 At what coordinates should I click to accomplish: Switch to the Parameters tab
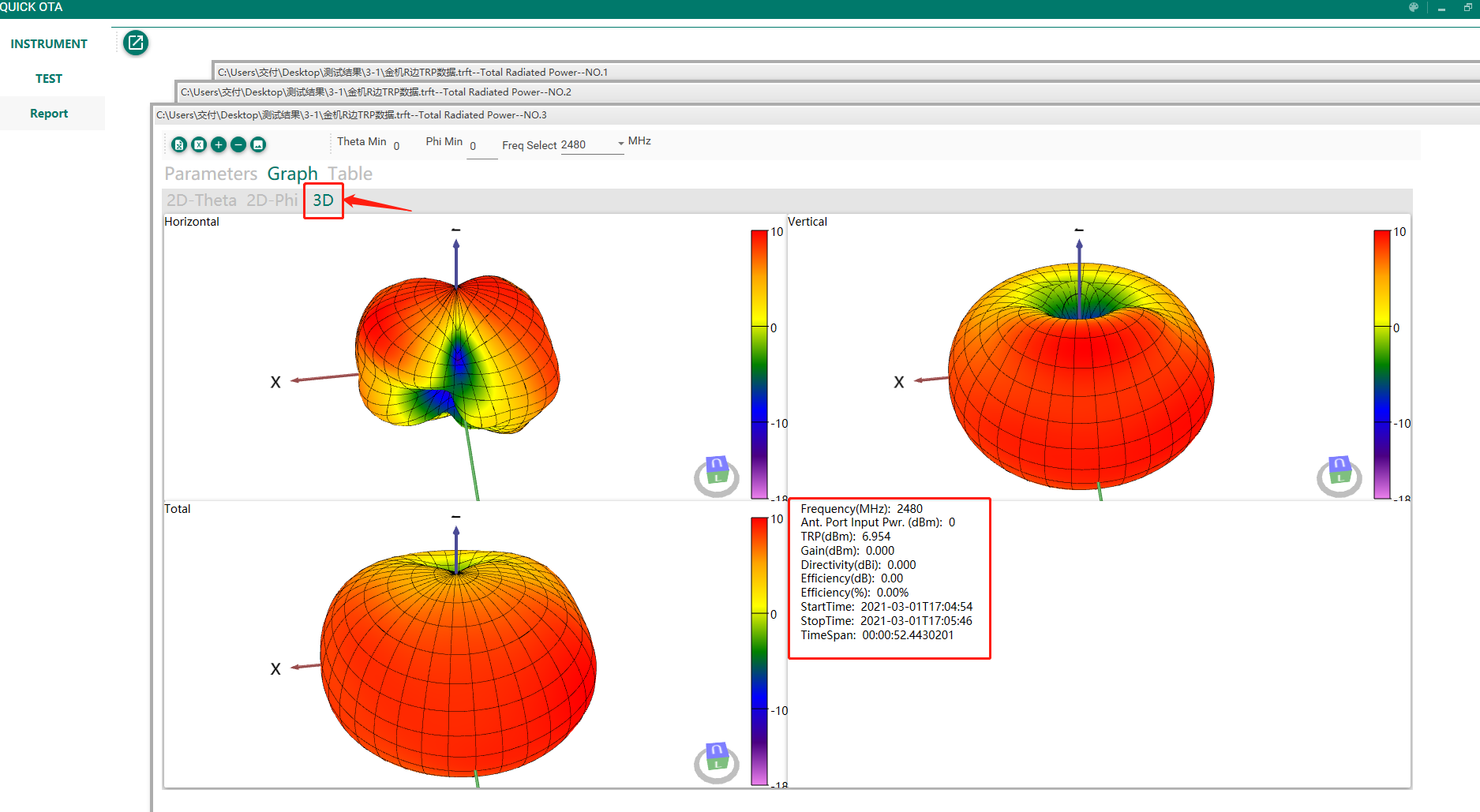pyautogui.click(x=211, y=174)
